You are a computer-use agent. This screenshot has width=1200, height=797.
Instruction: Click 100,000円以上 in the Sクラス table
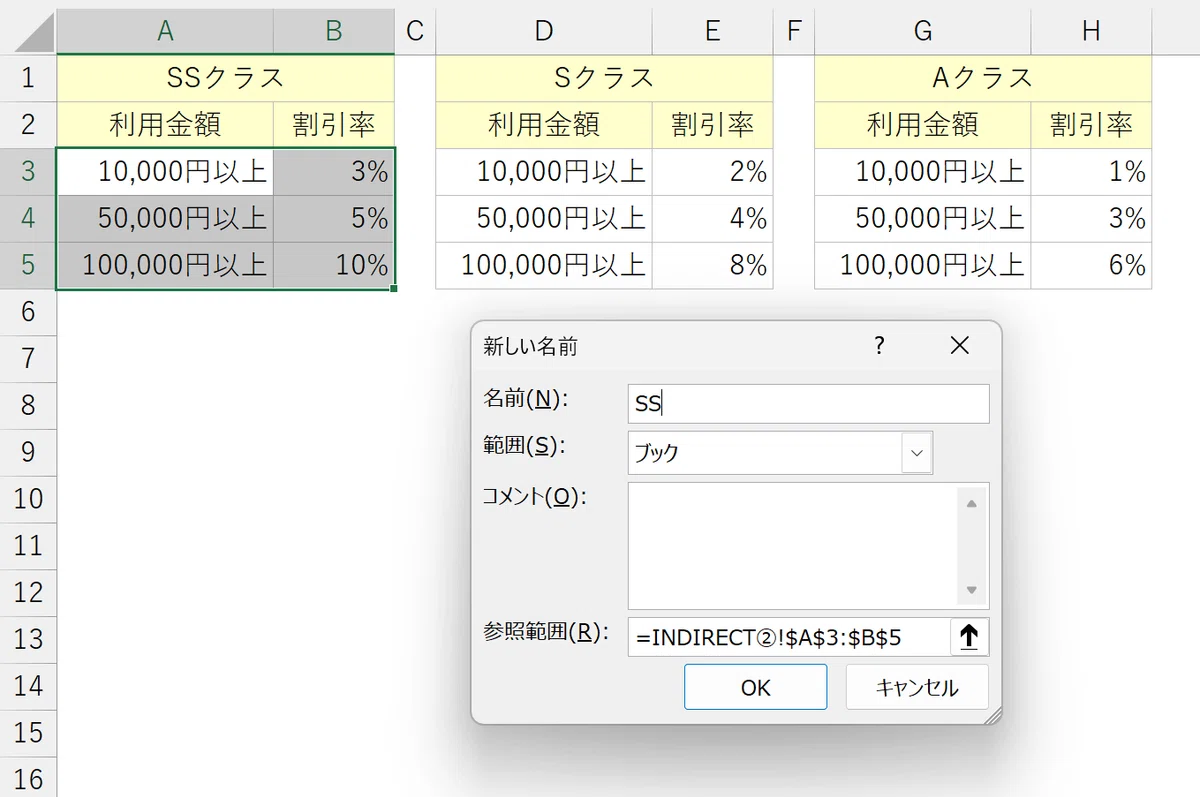(x=544, y=265)
